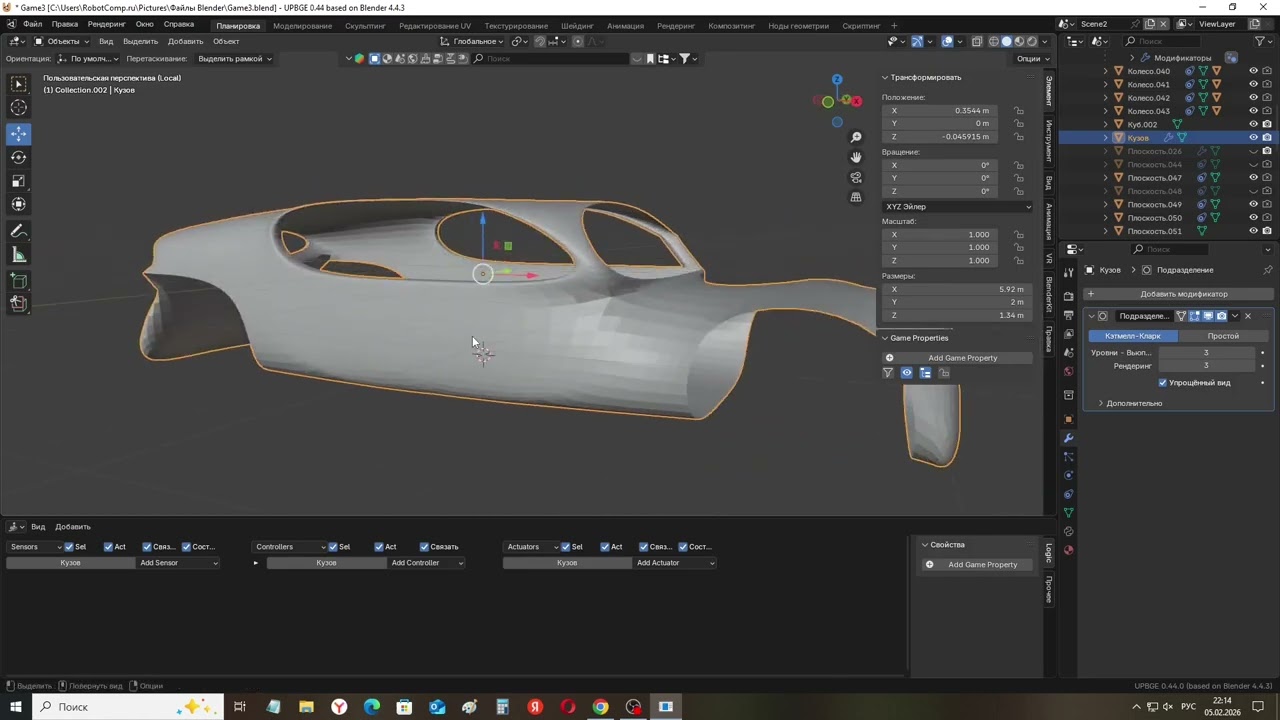Remove the Subdivision modifier with X icon

1247,316
